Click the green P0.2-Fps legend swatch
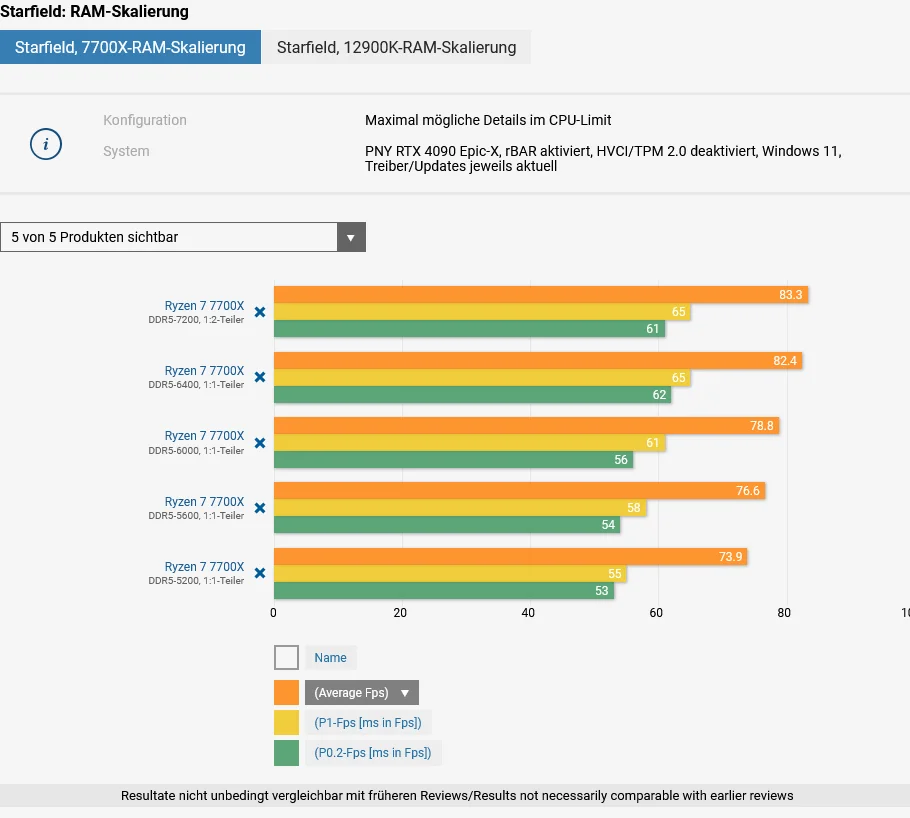Screen dimensions: 910x818 click(x=286, y=753)
